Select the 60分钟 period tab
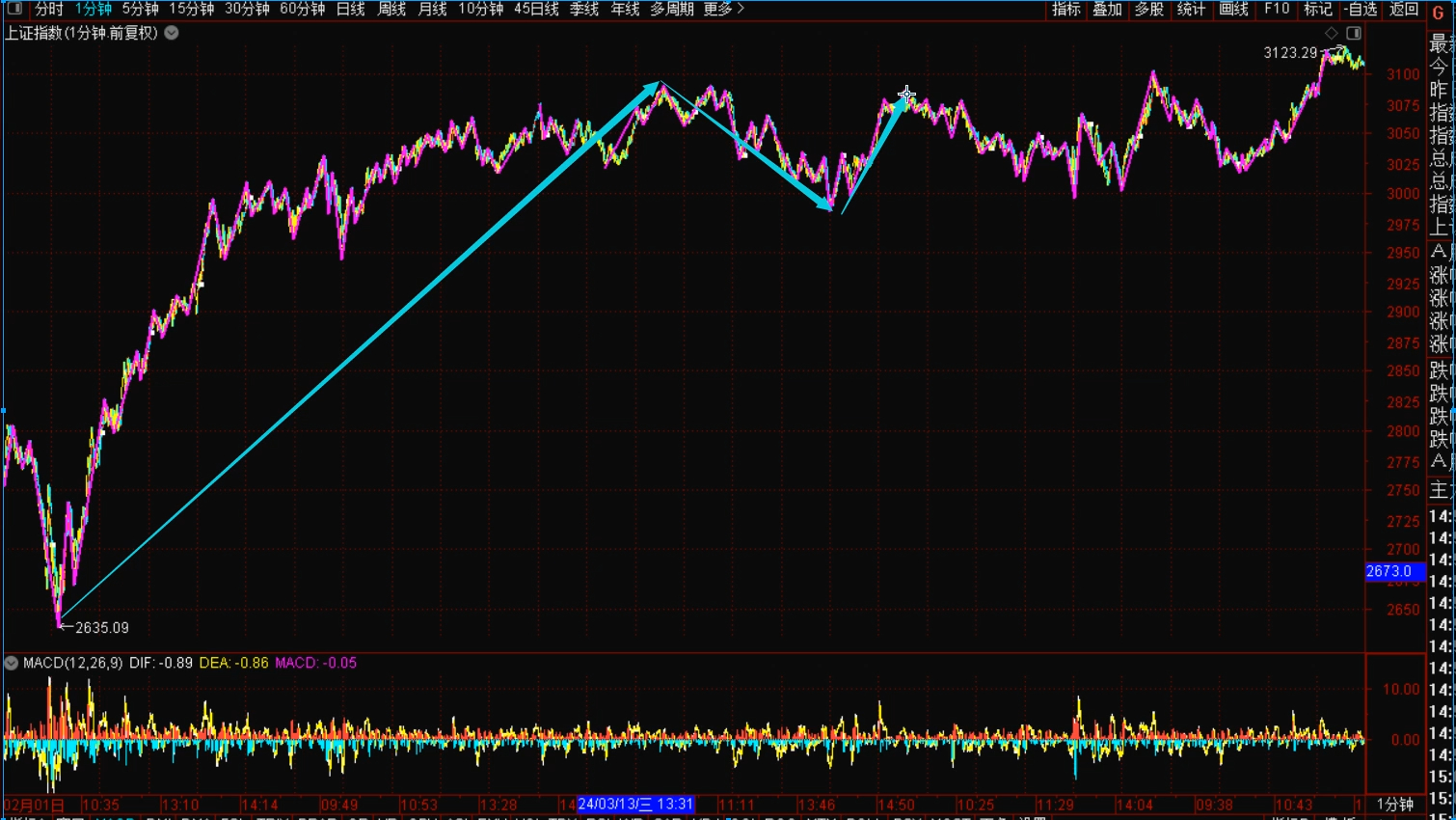 303,9
